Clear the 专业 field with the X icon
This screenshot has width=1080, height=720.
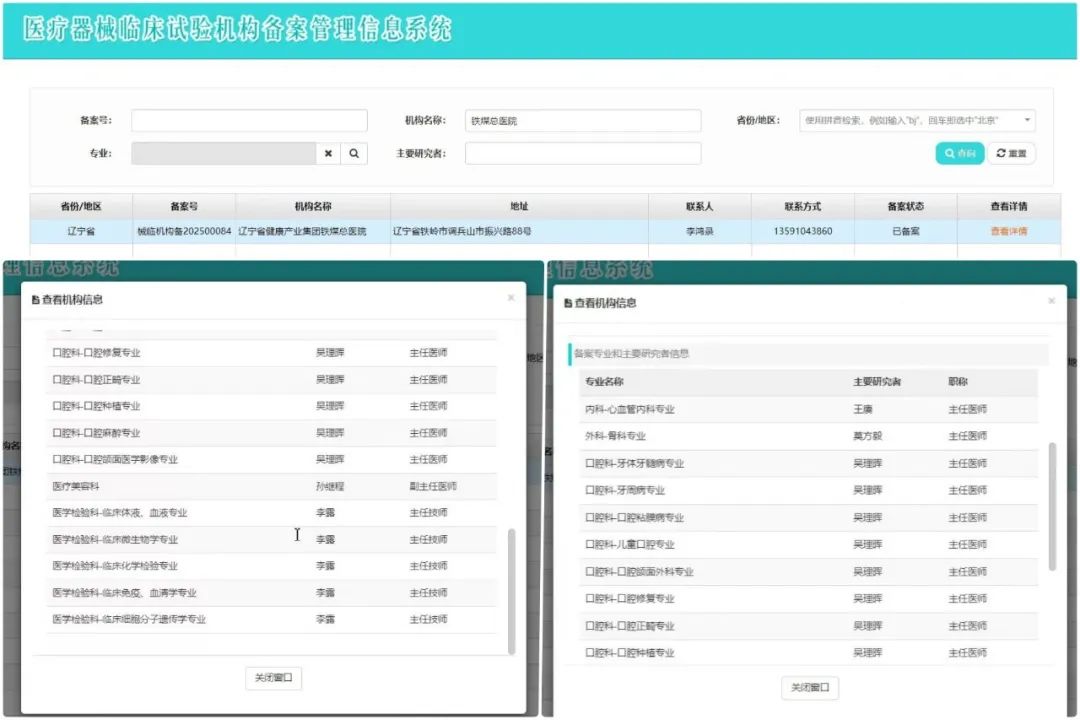pos(329,154)
